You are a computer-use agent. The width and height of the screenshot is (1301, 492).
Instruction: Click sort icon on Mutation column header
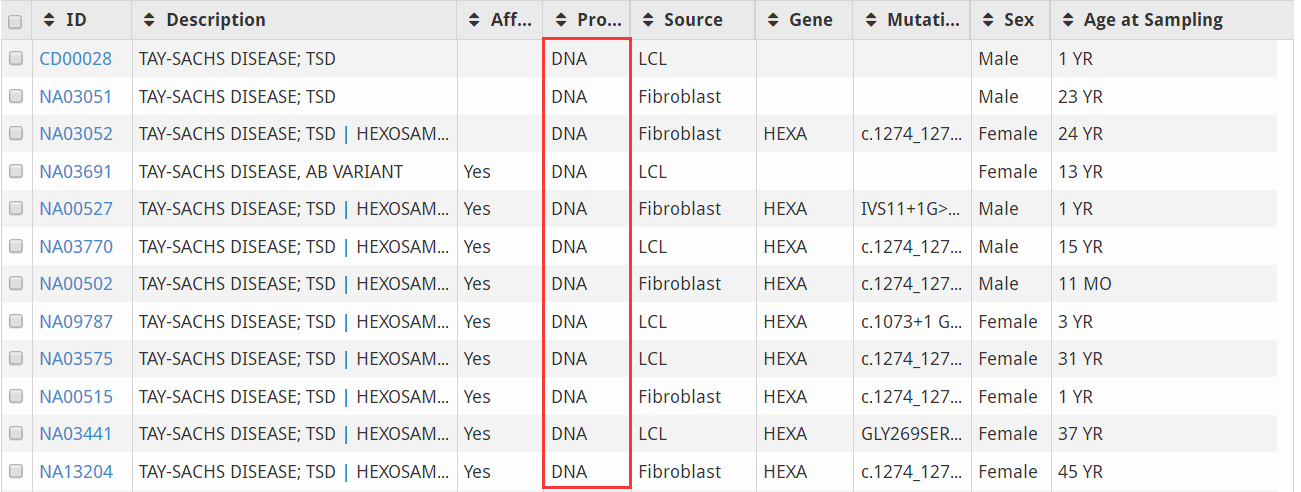[x=871, y=20]
